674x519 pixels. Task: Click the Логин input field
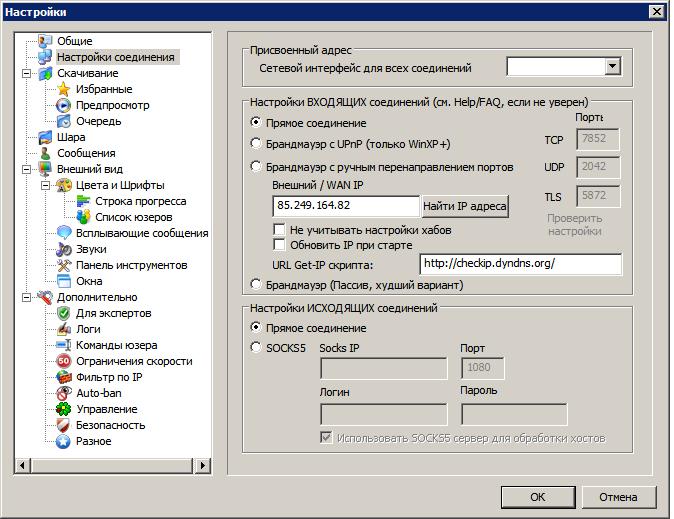[x=384, y=415]
